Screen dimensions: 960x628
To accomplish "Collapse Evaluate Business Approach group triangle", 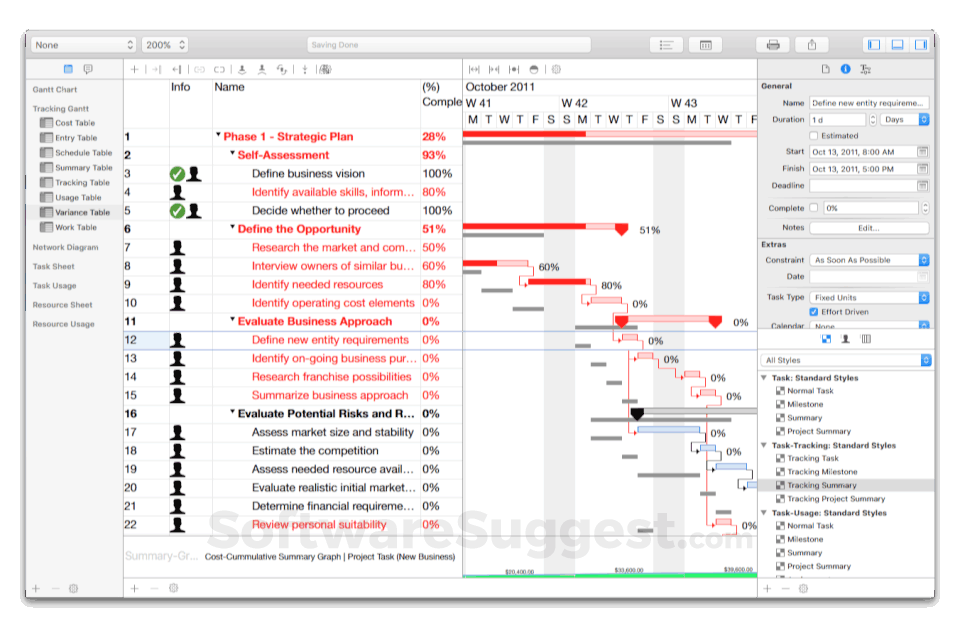I will (x=233, y=319).
